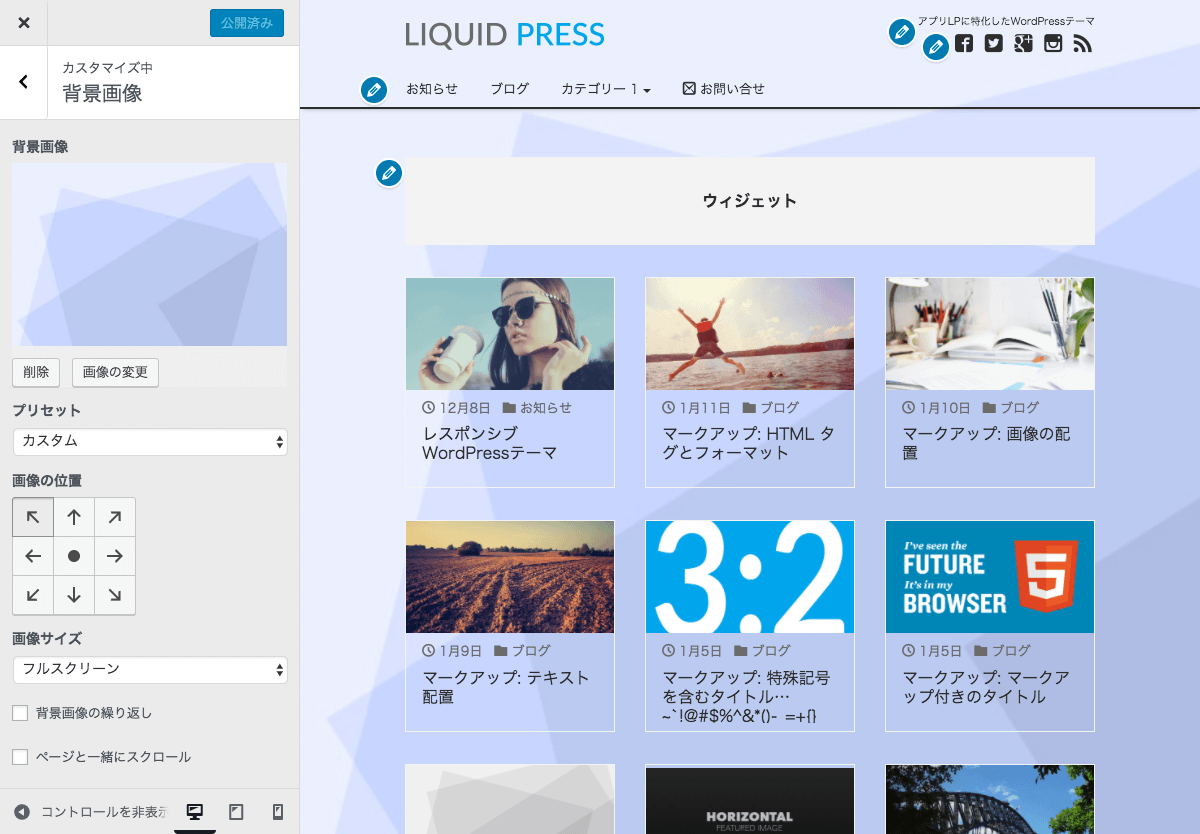This screenshot has height=834, width=1200.
Task: Open the HTML5 Future Browser thumbnail
Action: click(990, 577)
